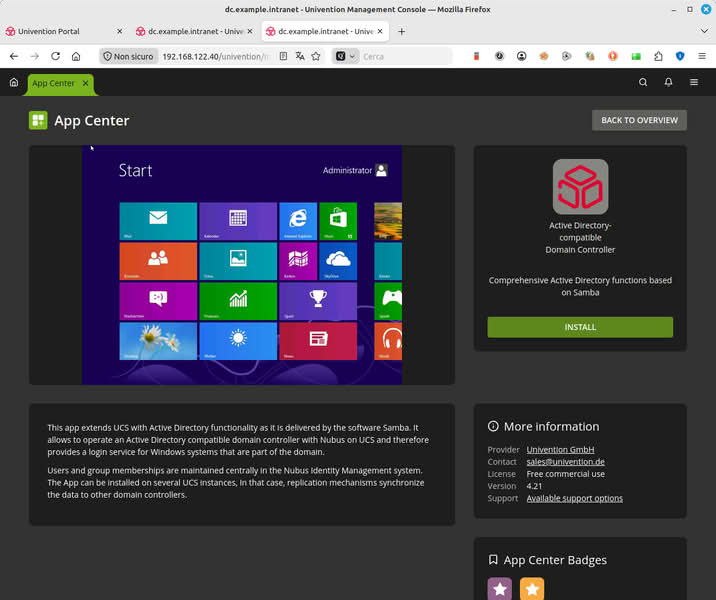This screenshot has width=716, height=600.
Task: Click the green App Center module icon
Action: coord(38,121)
